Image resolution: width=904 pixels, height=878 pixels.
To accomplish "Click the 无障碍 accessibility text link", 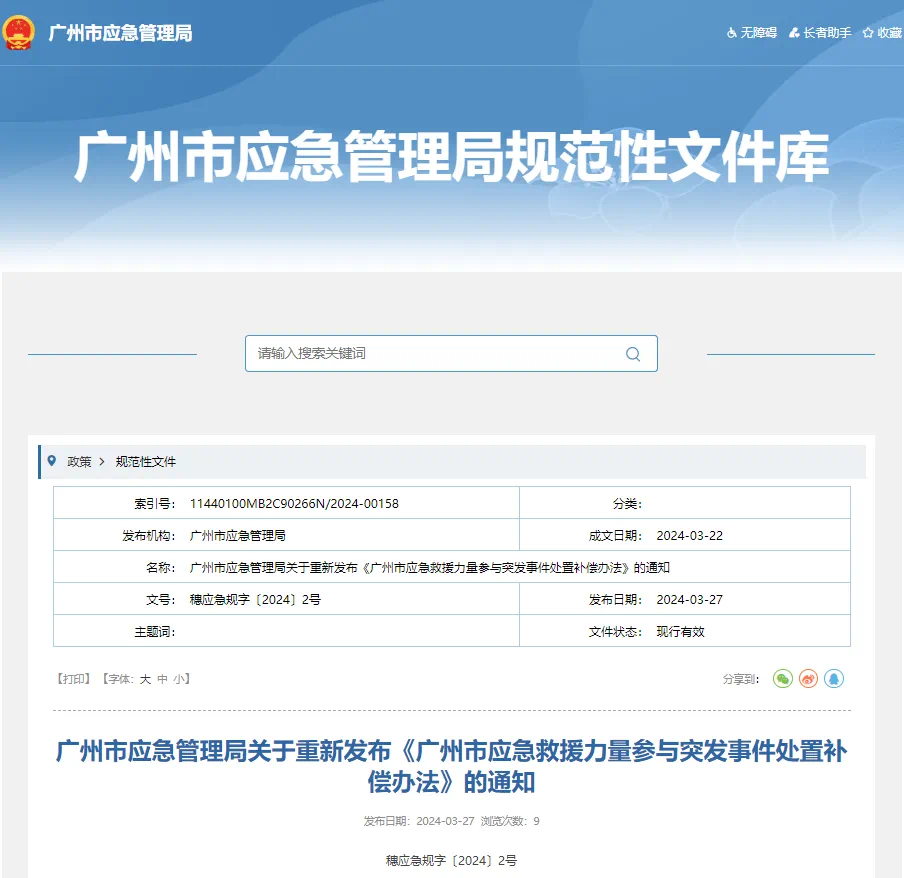I will (x=758, y=33).
